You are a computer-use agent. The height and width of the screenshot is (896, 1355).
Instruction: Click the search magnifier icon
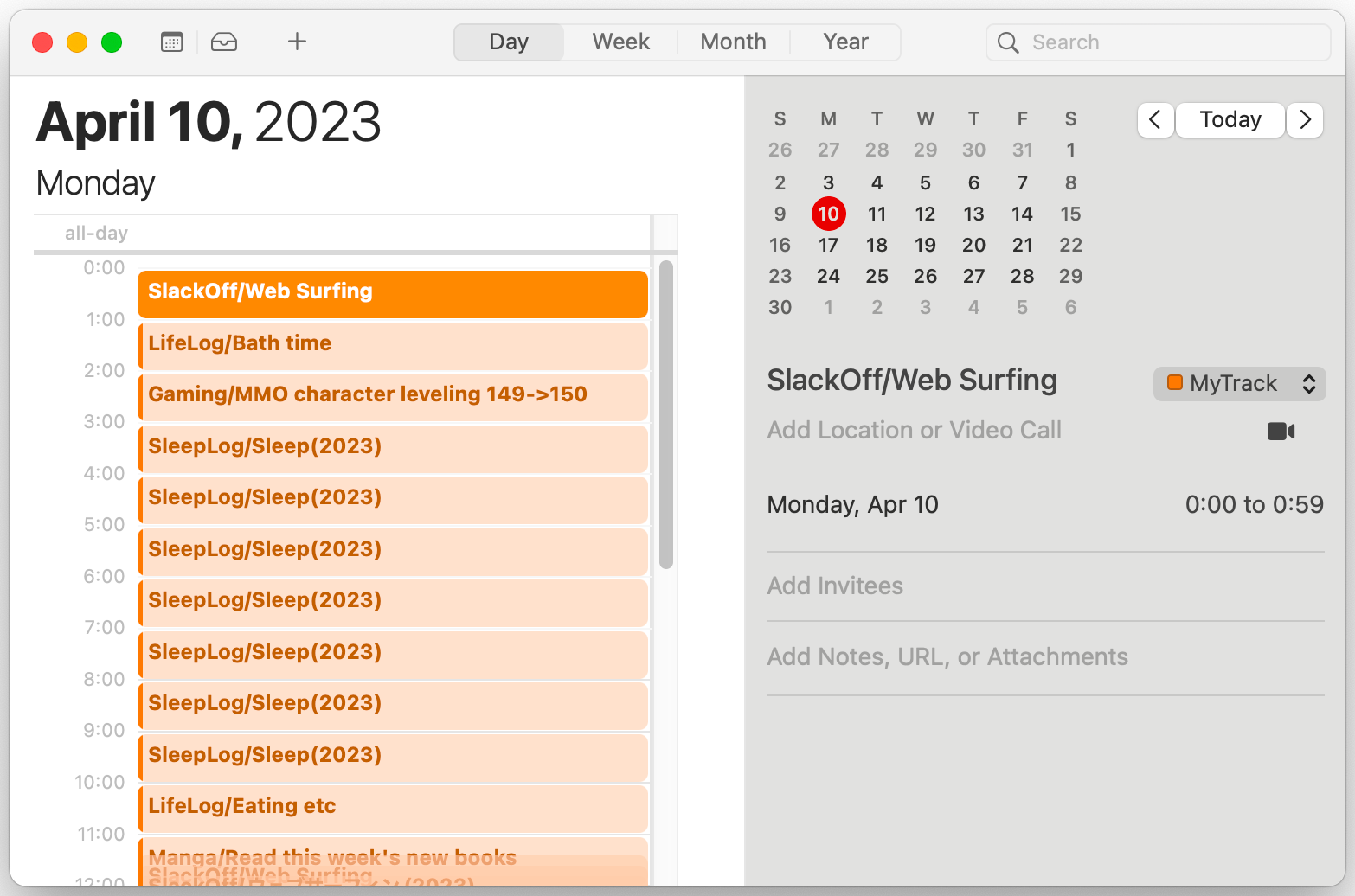tap(1008, 42)
